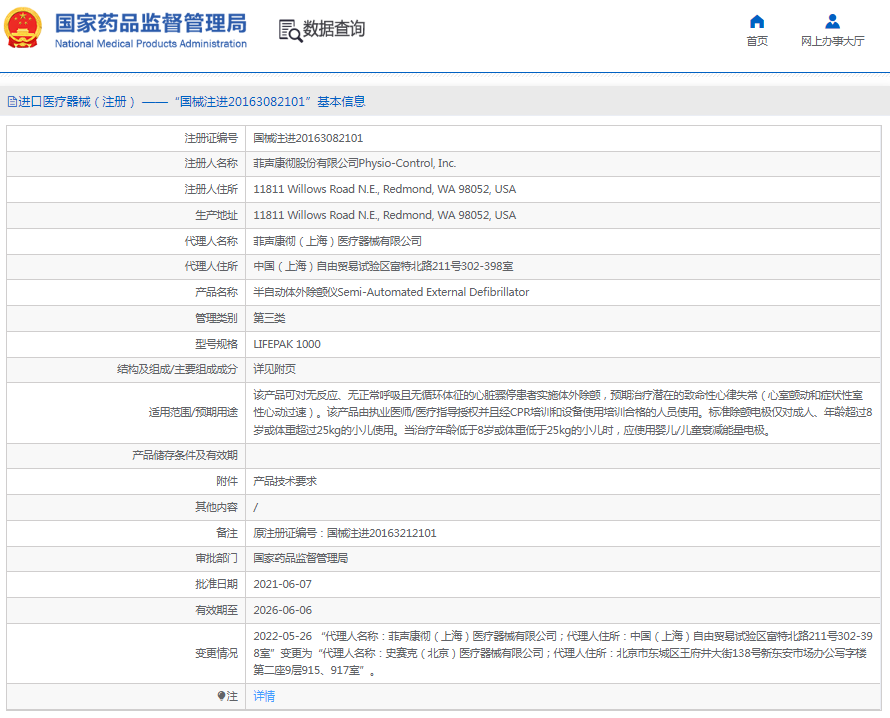Go to 首页 text link

[x=757, y=42]
